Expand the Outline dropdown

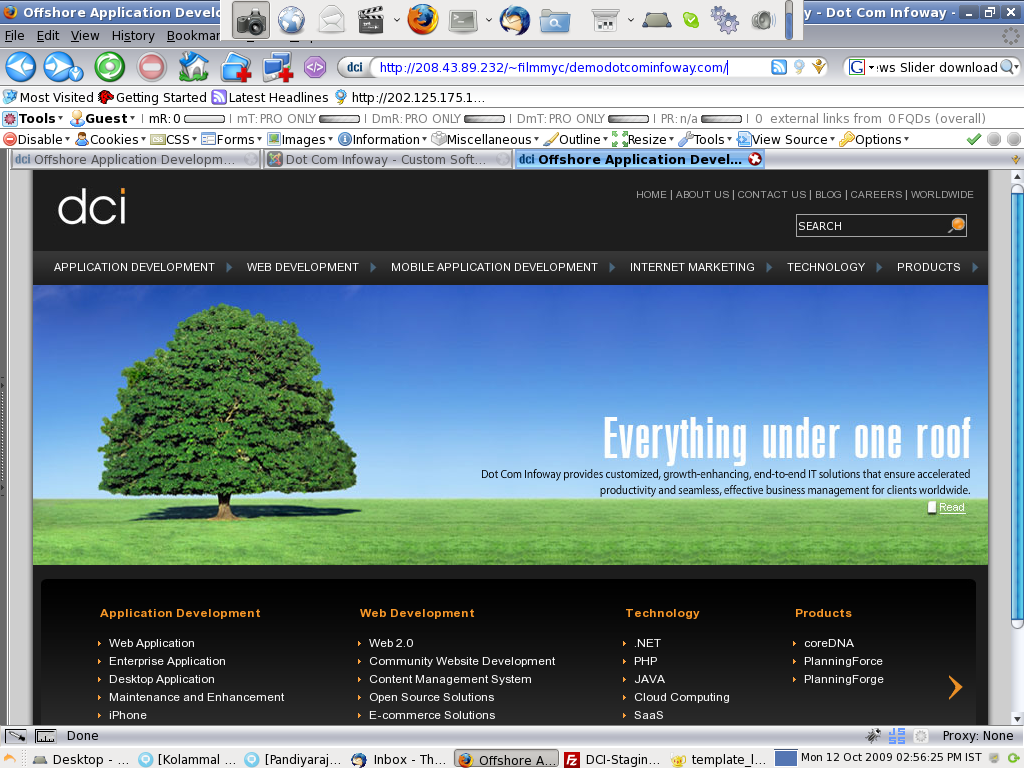tap(575, 139)
